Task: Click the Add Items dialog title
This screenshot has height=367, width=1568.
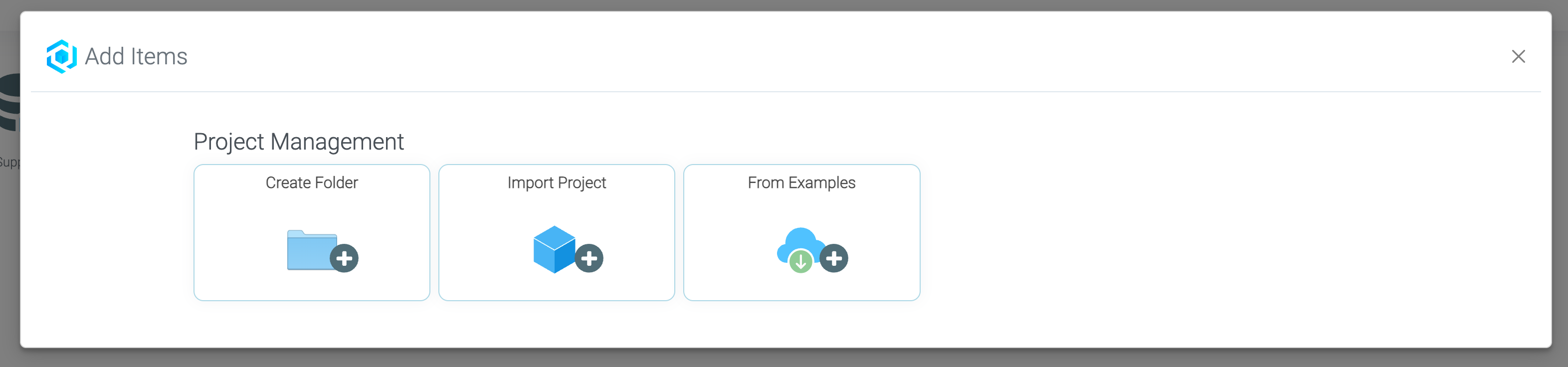Action: pos(135,56)
